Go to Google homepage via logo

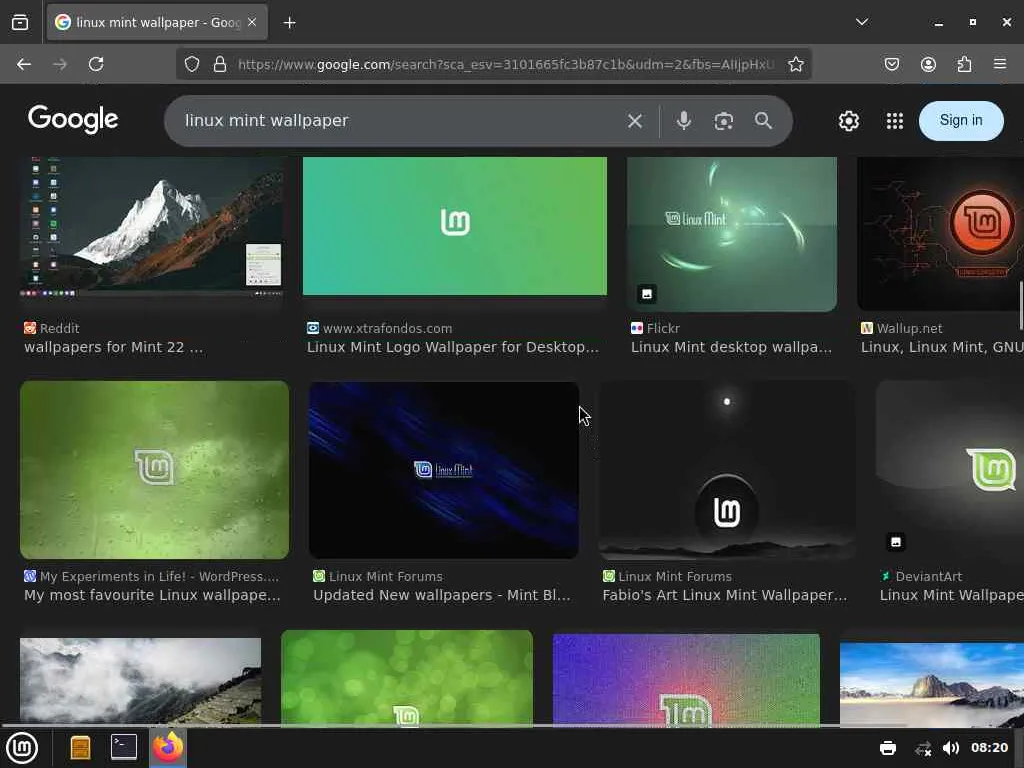tap(73, 119)
